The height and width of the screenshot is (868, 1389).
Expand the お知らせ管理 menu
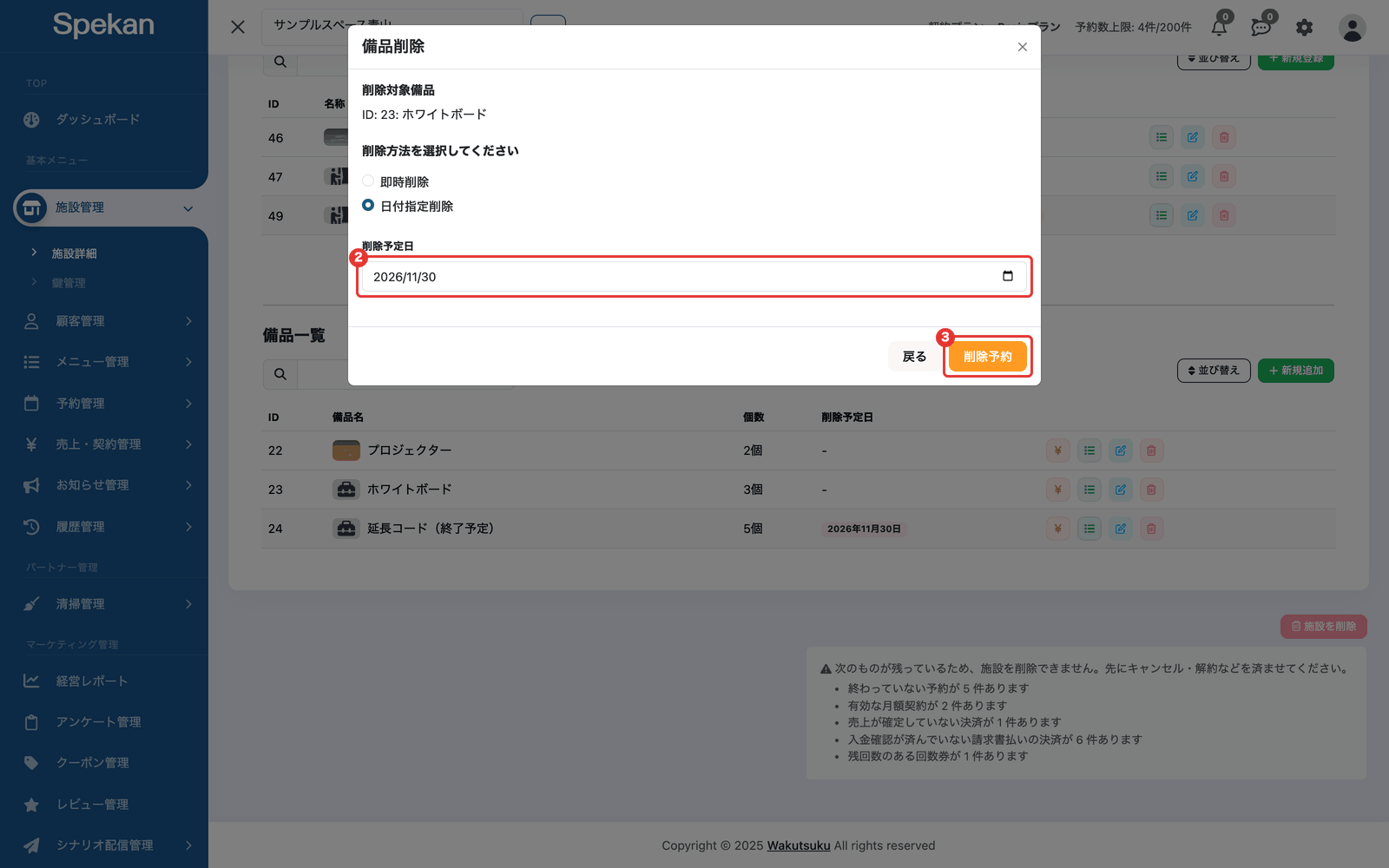(x=104, y=485)
